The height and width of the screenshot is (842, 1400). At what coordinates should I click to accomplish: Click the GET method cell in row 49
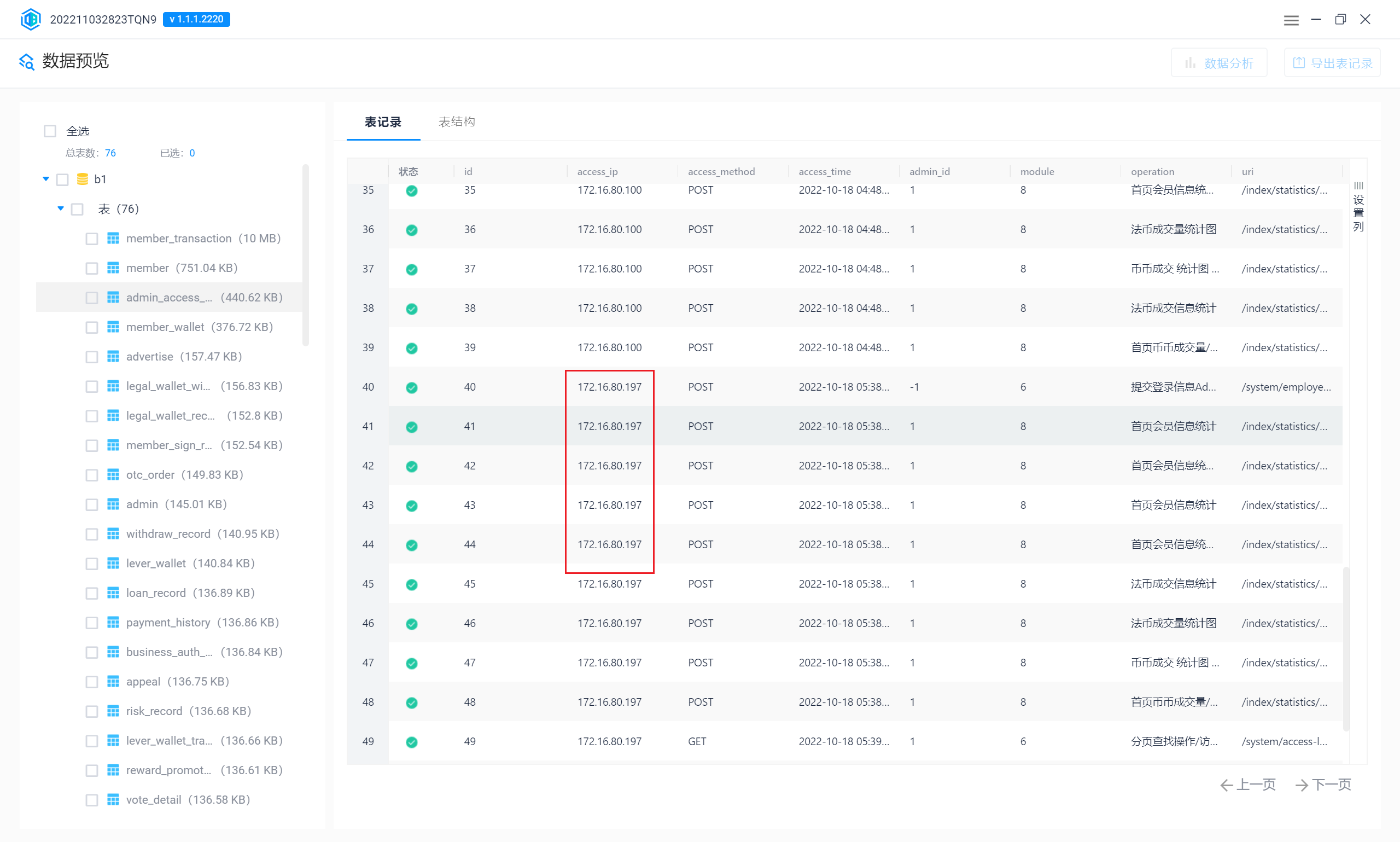coord(697,741)
